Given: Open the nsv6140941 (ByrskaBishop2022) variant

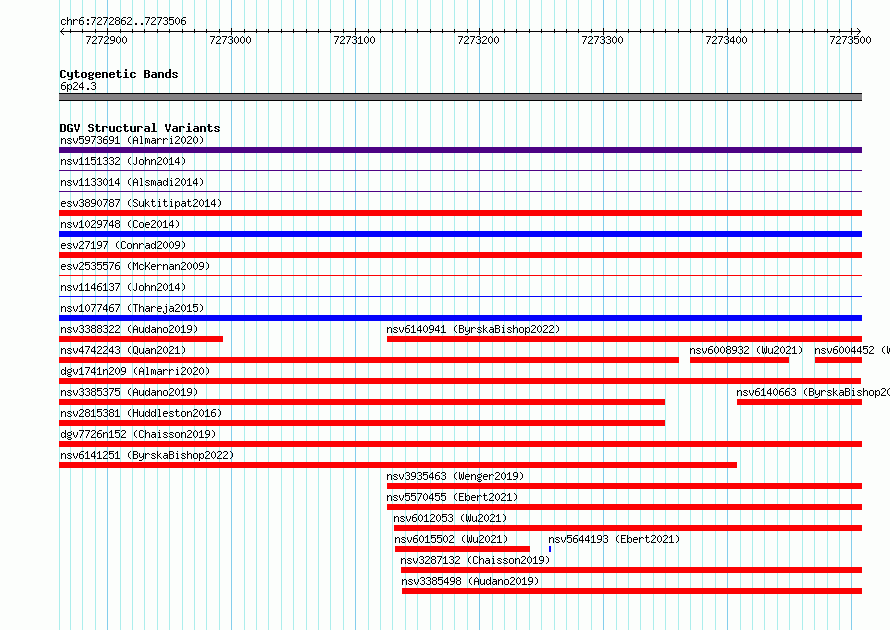Looking at the screenshot, I should [x=473, y=329].
